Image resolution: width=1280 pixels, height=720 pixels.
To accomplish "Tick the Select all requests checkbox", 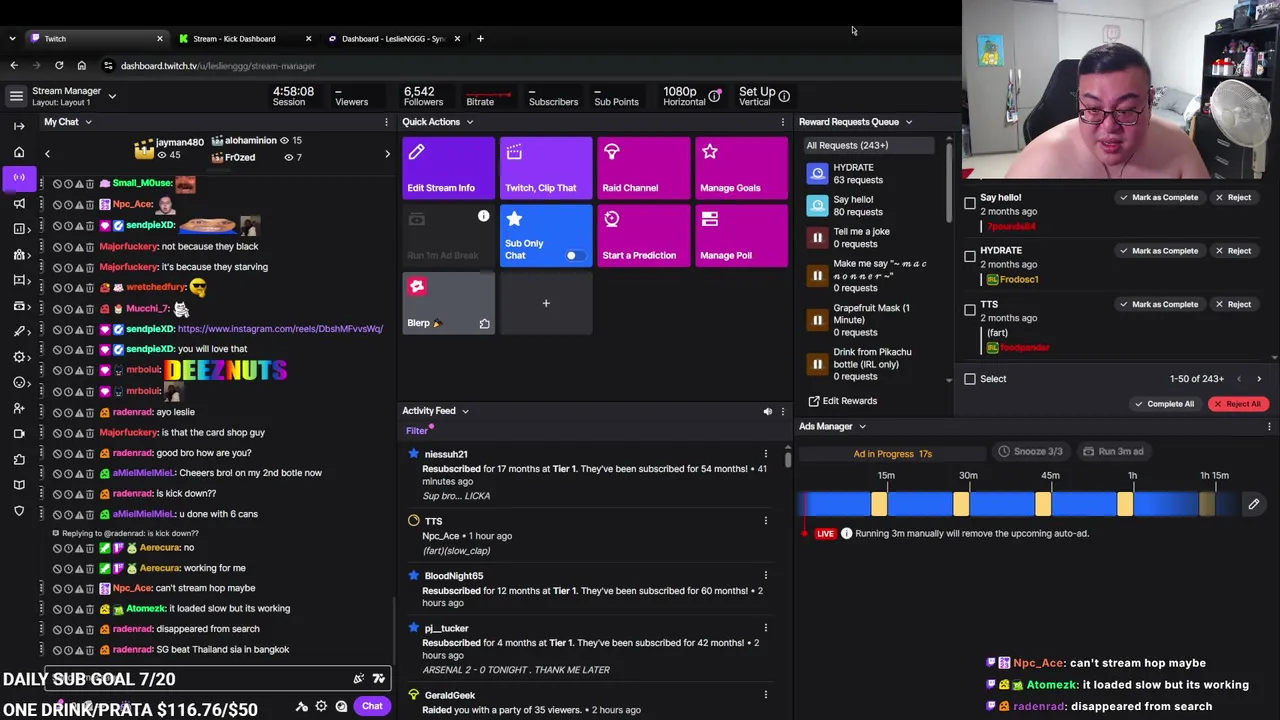I will click(970, 379).
